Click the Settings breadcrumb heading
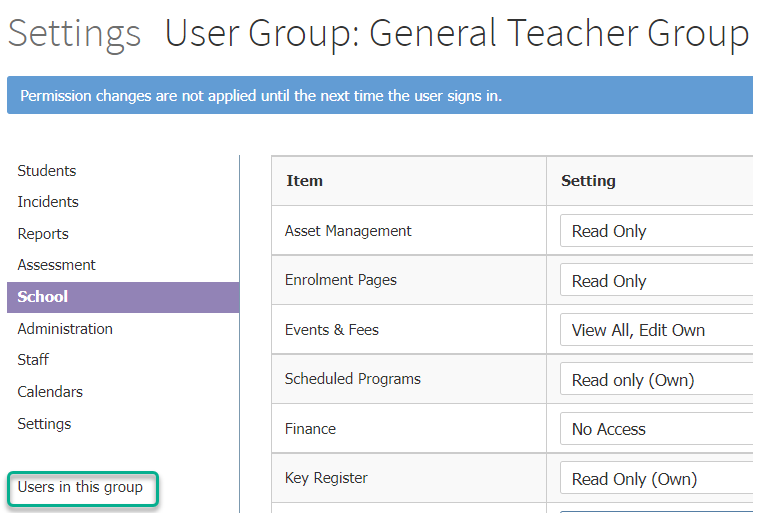Image resolution: width=757 pixels, height=513 pixels. pos(74,34)
